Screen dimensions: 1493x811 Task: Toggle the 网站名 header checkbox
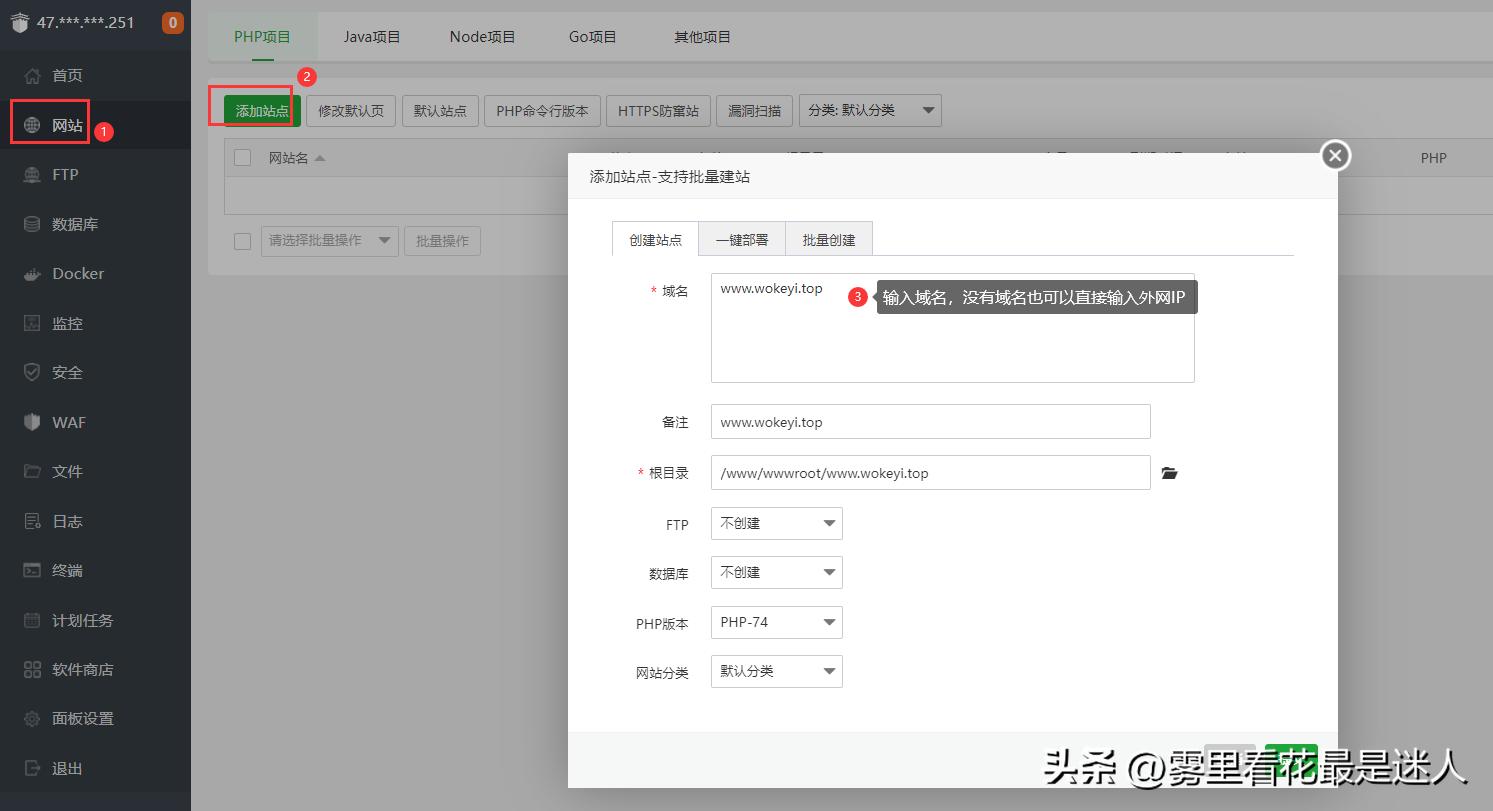click(240, 157)
